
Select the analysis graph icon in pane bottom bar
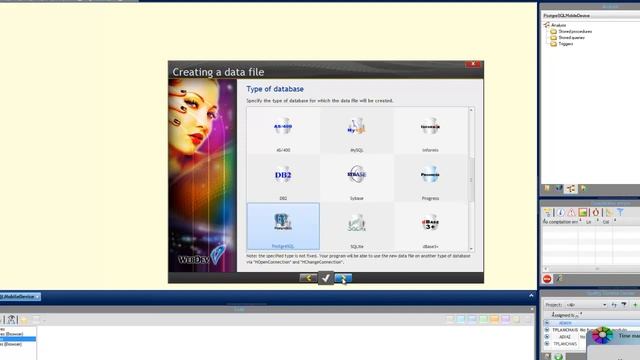[571, 189]
